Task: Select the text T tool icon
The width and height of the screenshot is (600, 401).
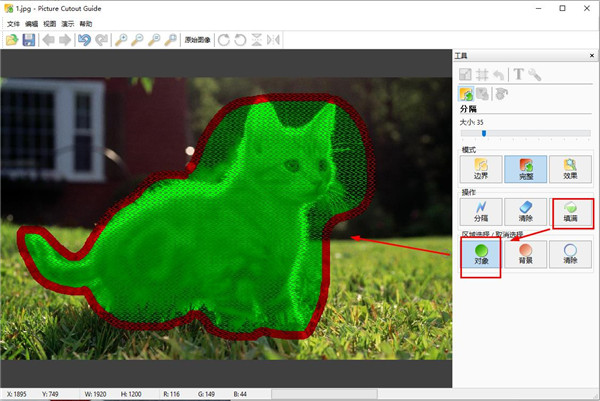Action: [x=518, y=74]
